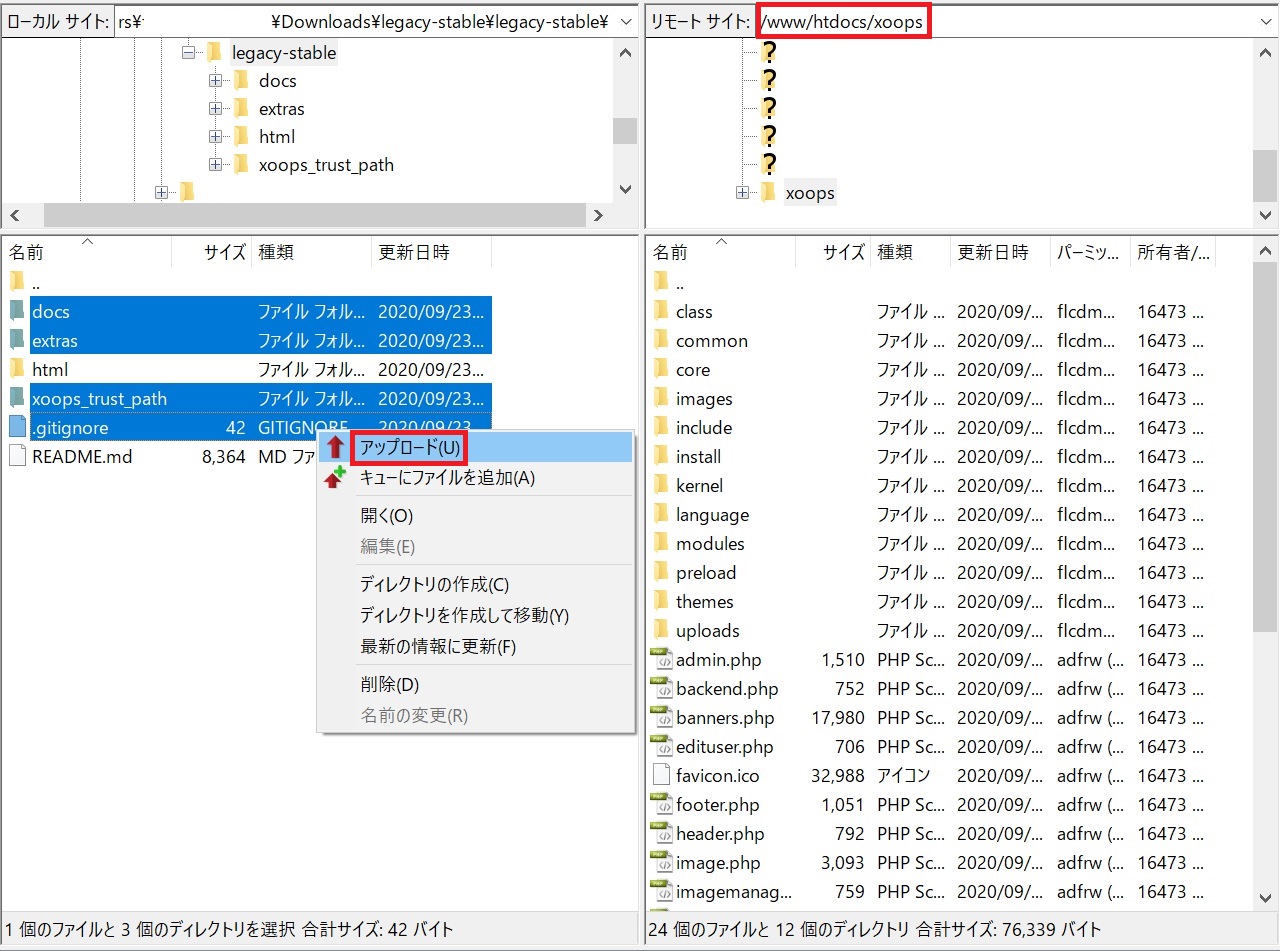Click the class folder icon in remote list
This screenshot has height=951, width=1280.
point(661,311)
